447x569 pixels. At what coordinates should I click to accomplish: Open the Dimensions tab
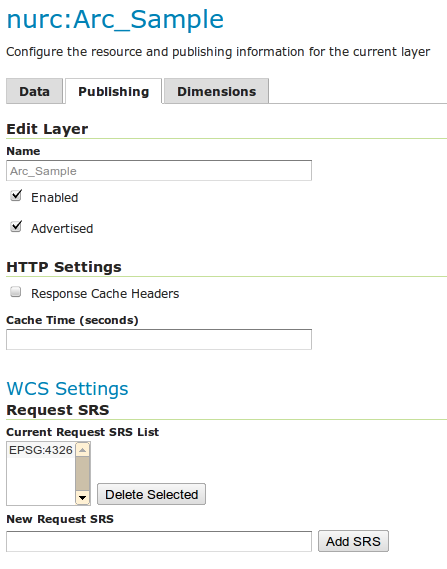click(x=217, y=91)
